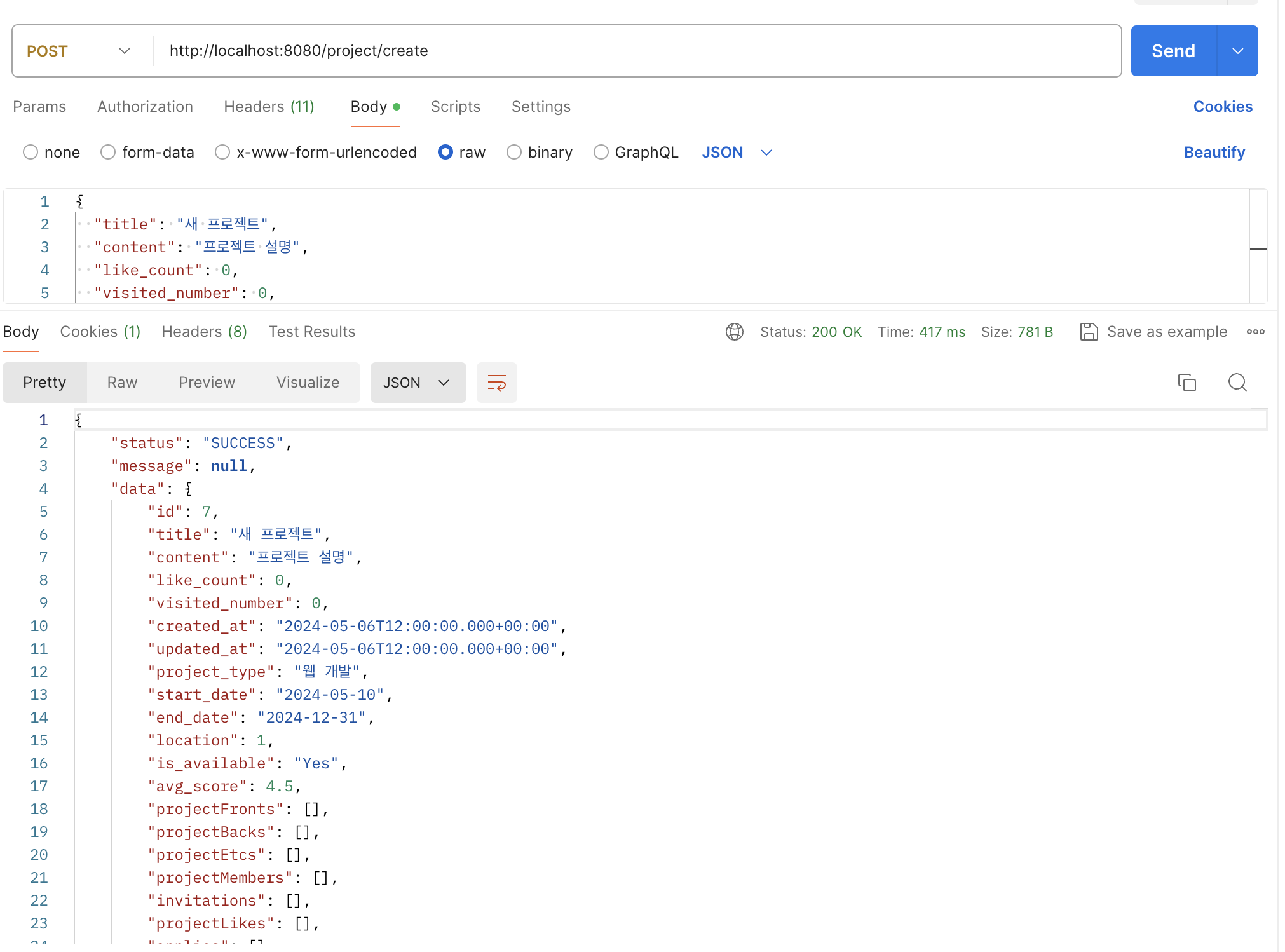
Task: Click the response "message": null line
Action: [x=183, y=466]
